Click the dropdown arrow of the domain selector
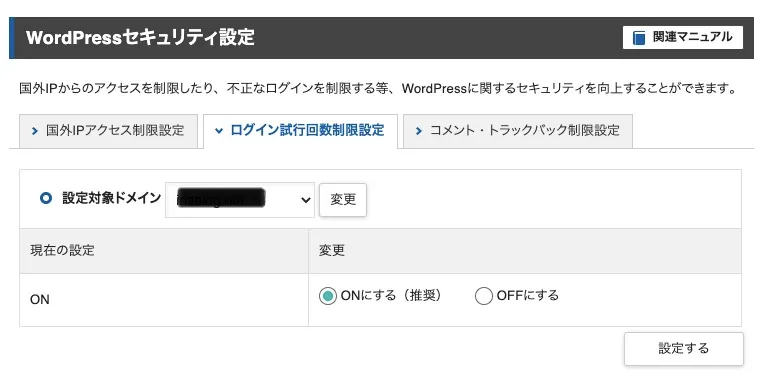The width and height of the screenshot is (765, 380). click(306, 200)
